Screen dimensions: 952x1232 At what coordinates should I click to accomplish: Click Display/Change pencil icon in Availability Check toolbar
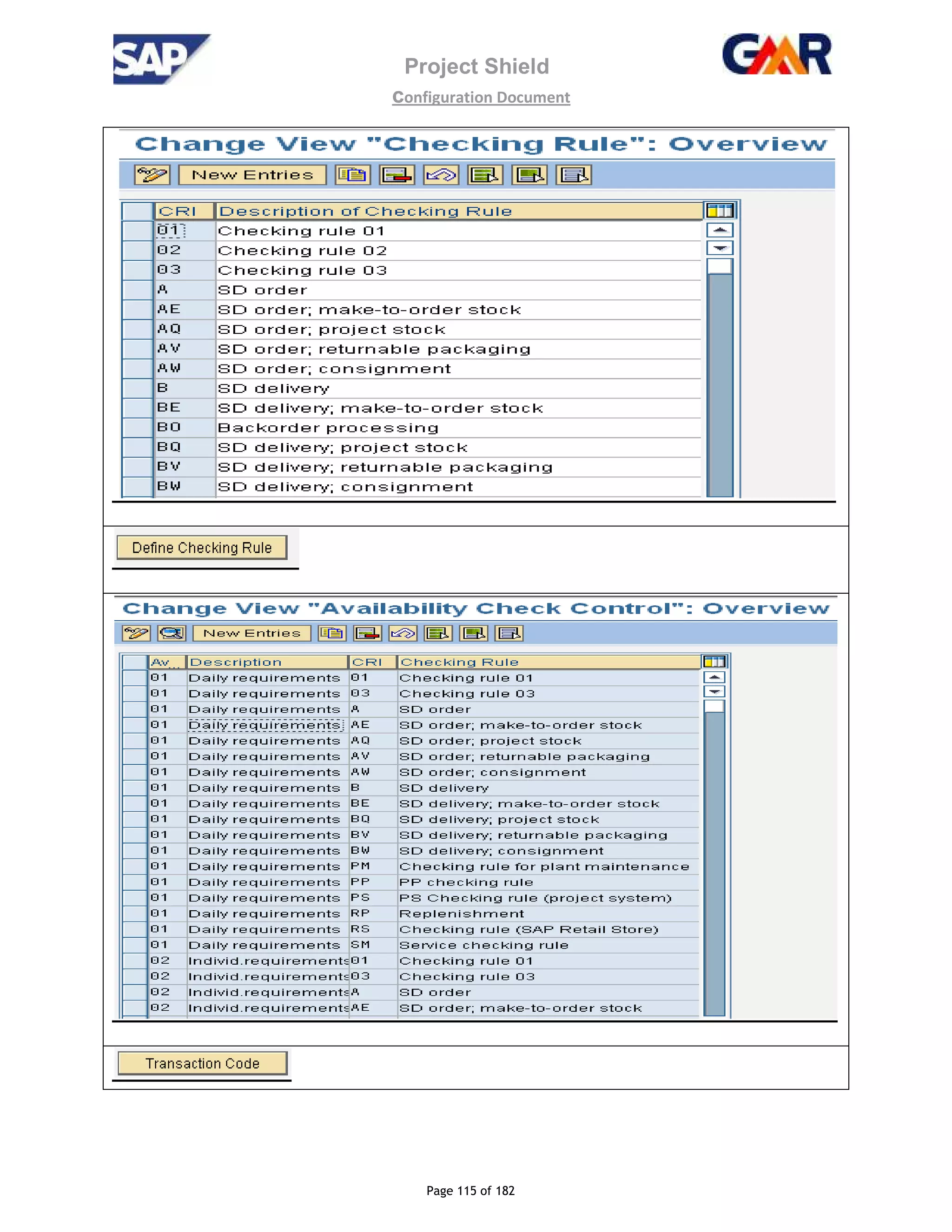(x=136, y=633)
